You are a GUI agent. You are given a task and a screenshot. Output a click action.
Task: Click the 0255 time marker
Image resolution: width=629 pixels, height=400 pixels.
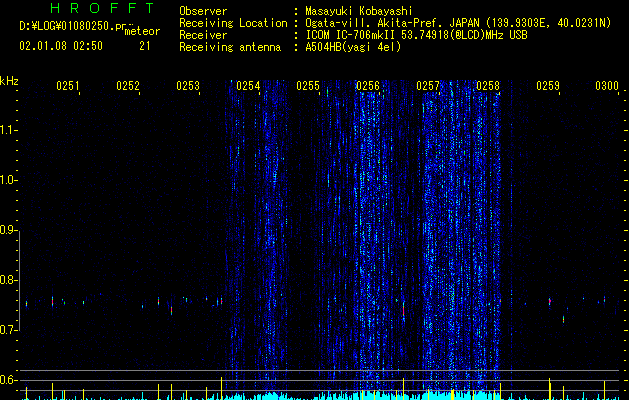point(308,85)
